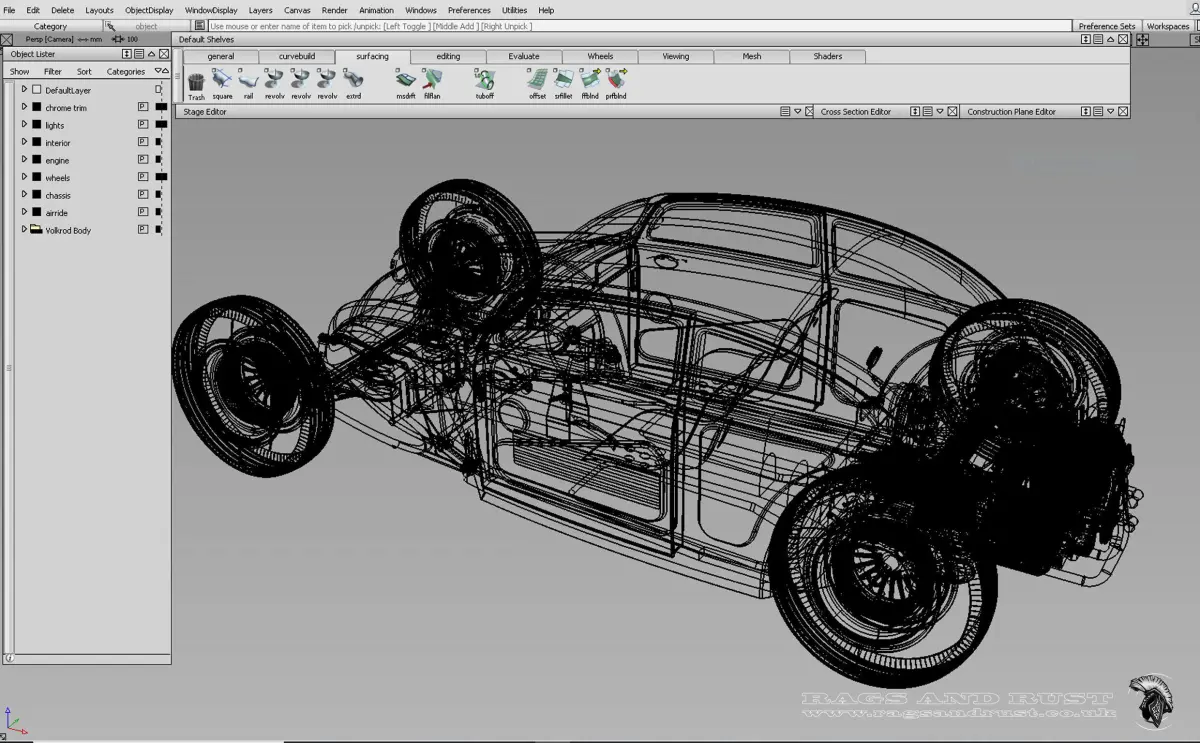The width and height of the screenshot is (1200, 743).
Task: Open the Construction Plane Editor options menu icon
Action: click(x=1099, y=112)
